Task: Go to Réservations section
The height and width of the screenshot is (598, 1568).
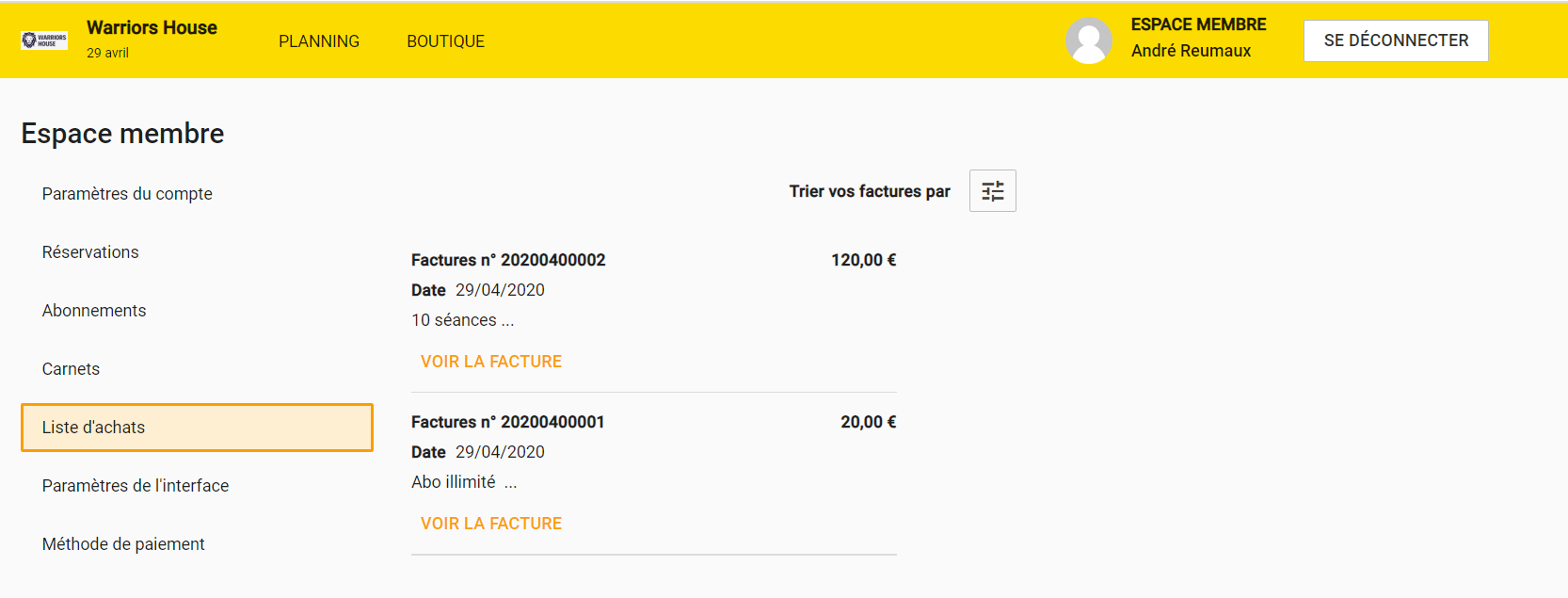Action: 90,252
